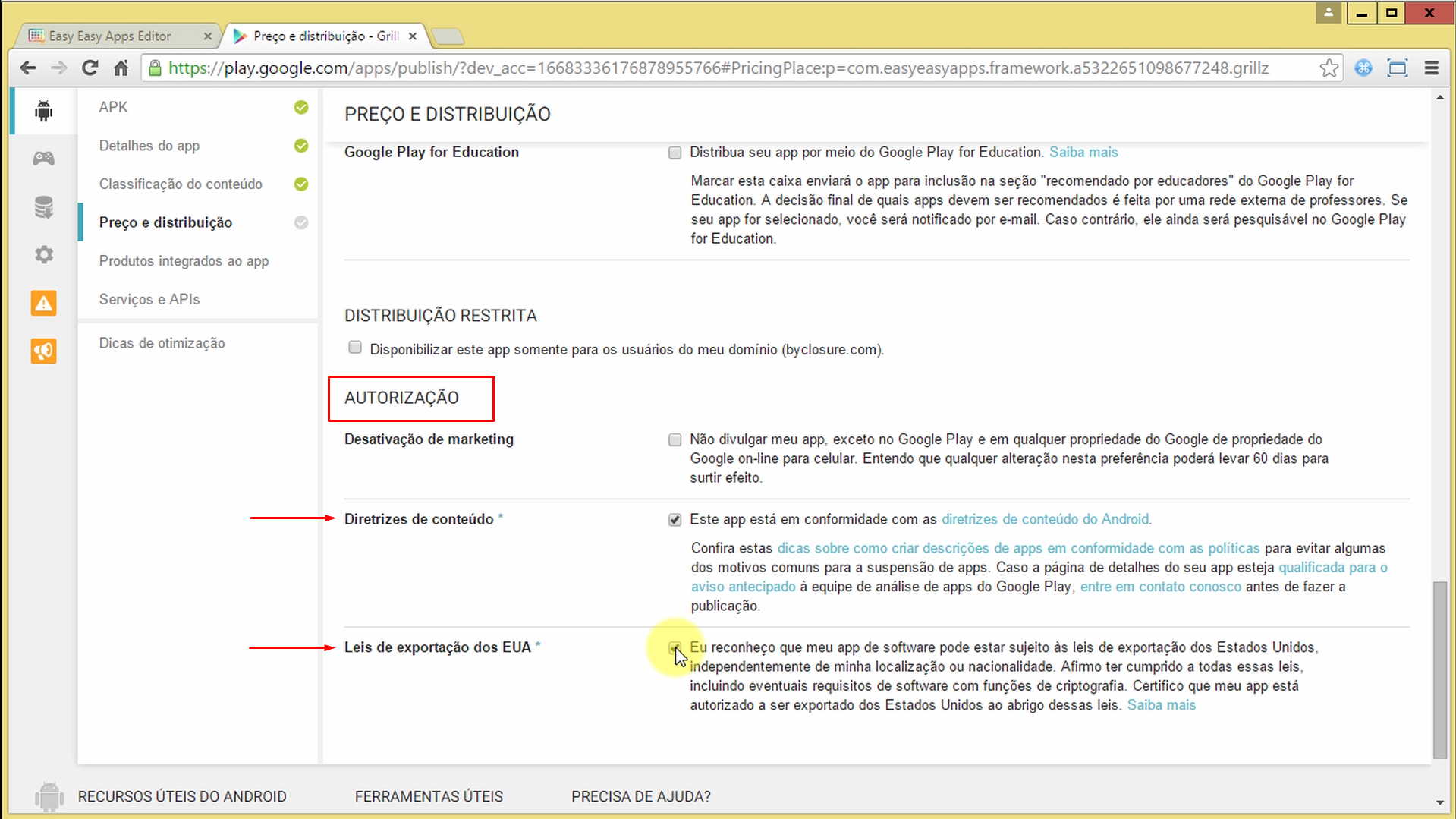Click the browser Home icon
1456x819 pixels.
(x=121, y=68)
